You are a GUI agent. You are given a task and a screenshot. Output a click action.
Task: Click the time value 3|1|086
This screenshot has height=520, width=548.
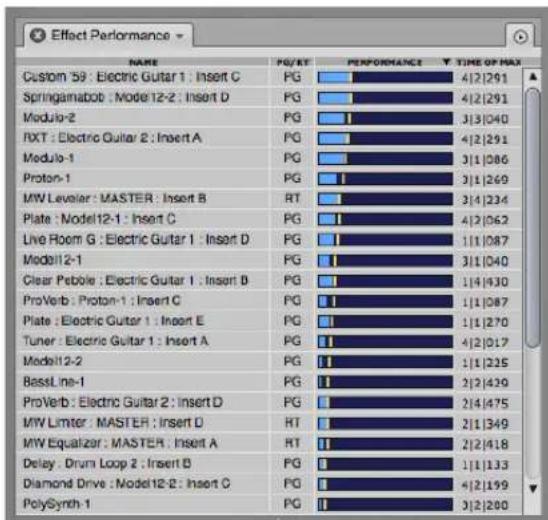pyautogui.click(x=485, y=160)
